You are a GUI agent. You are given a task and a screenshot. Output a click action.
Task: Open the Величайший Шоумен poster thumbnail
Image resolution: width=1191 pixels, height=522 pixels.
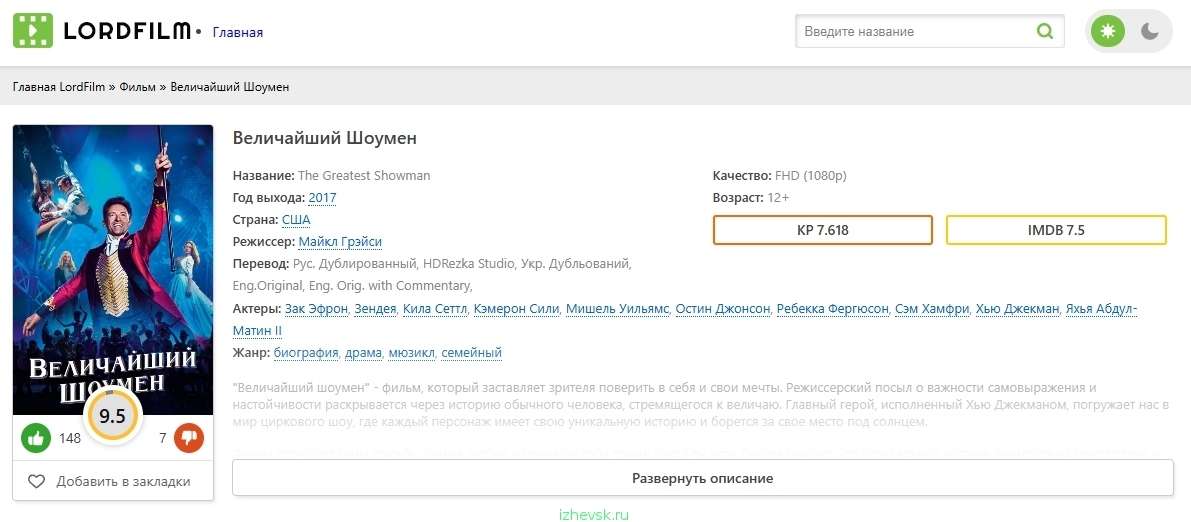(113, 270)
